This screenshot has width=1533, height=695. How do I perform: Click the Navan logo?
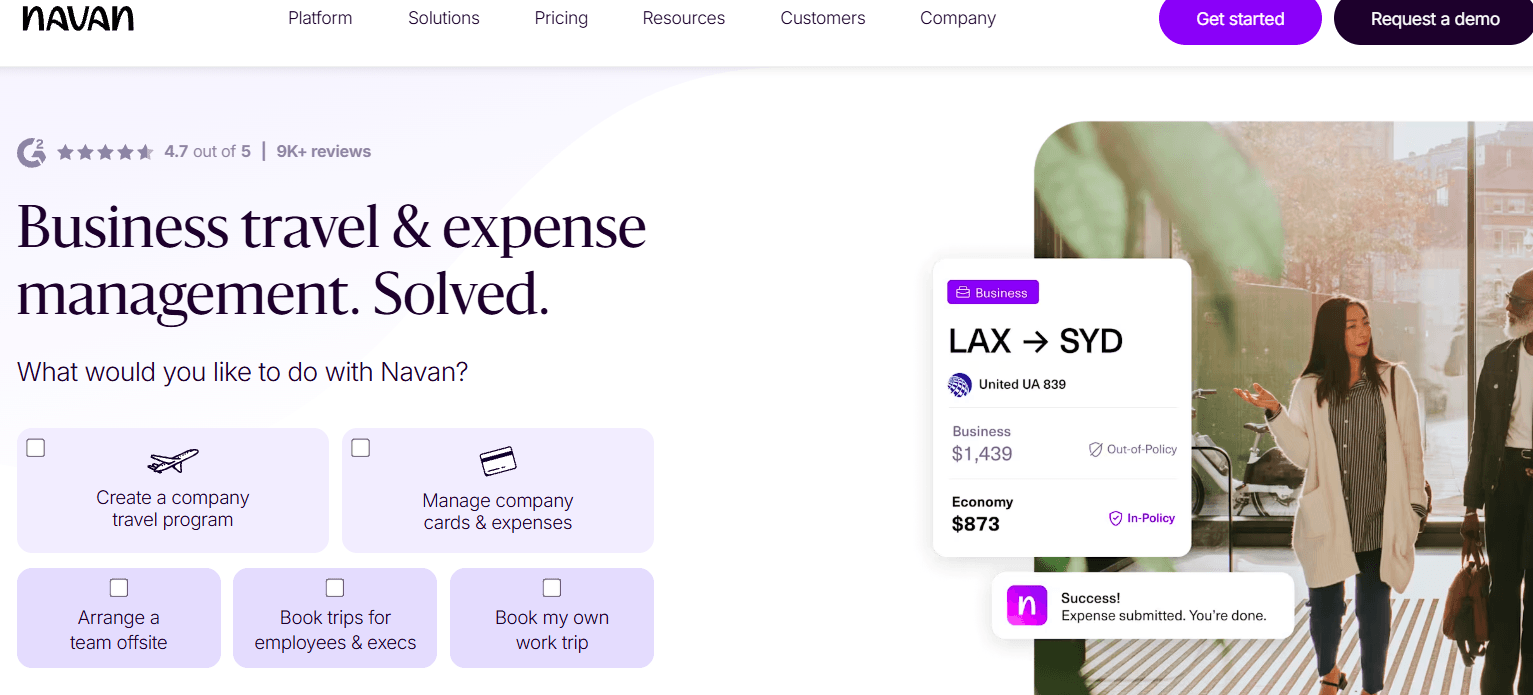click(x=78, y=19)
